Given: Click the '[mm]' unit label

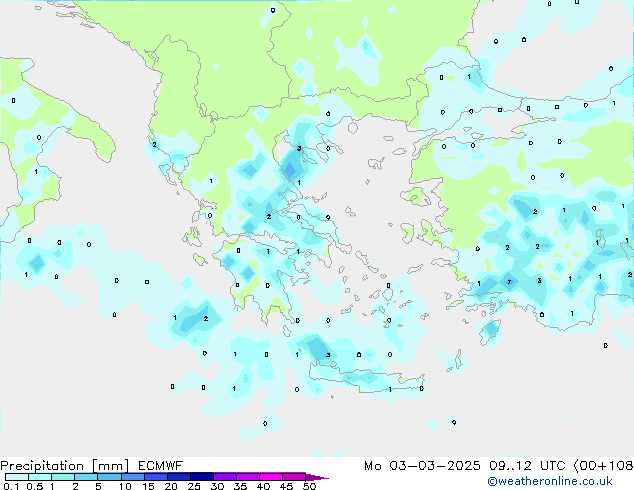Looking at the screenshot, I should pos(110,466).
